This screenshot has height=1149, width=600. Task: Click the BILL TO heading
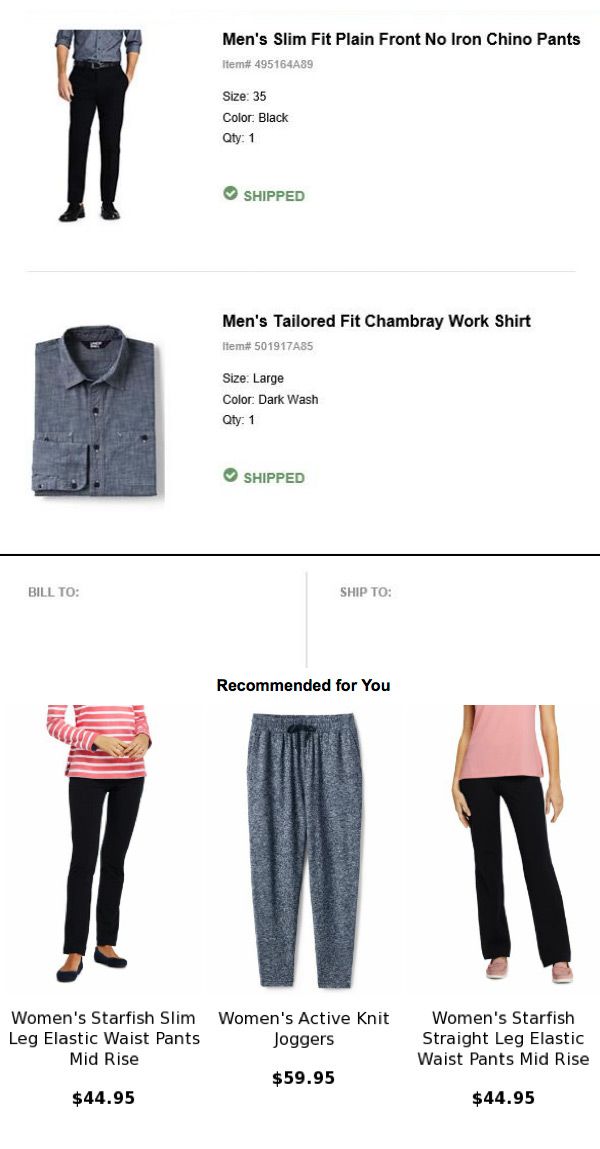click(x=54, y=592)
